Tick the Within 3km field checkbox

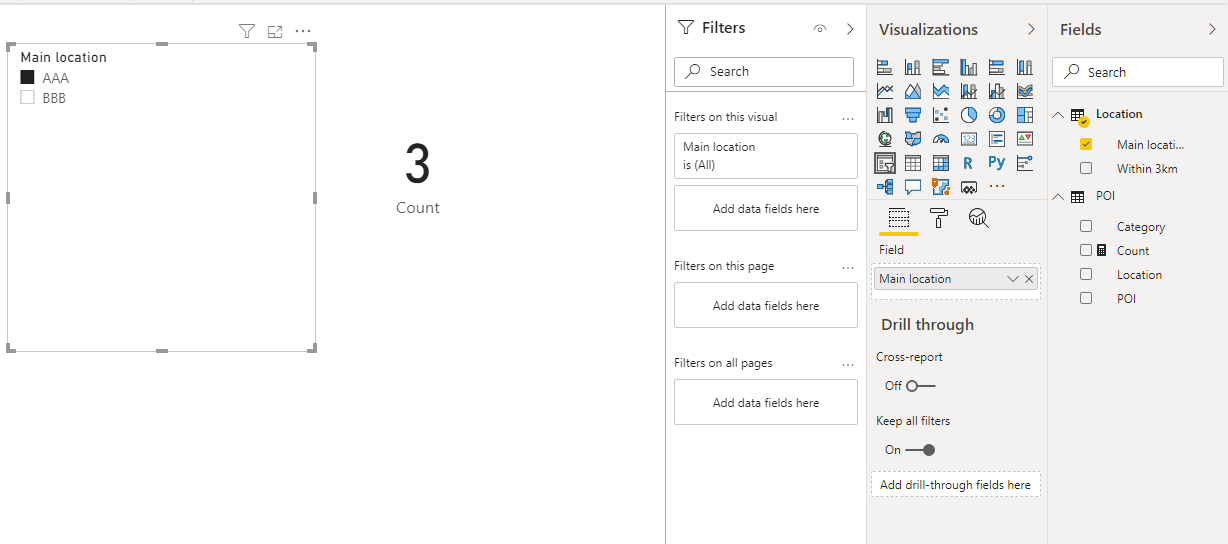[x=1086, y=168]
